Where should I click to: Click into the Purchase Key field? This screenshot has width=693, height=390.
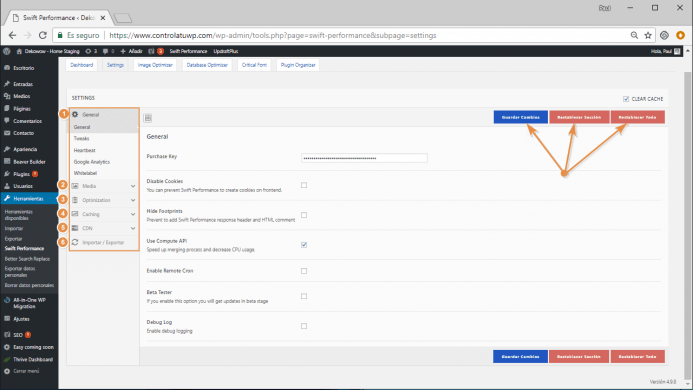[364, 158]
